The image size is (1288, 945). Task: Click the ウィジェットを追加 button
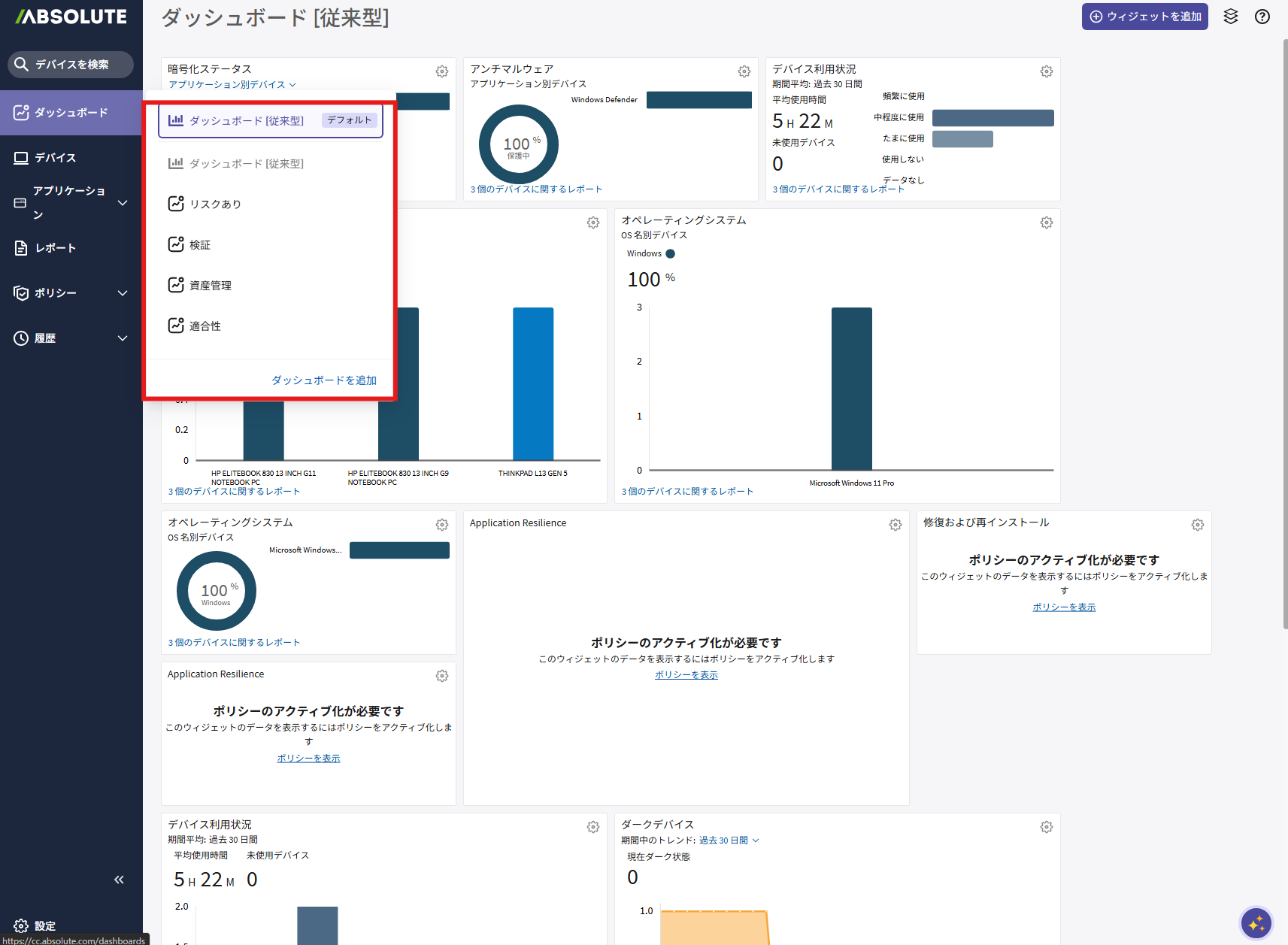[1144, 17]
